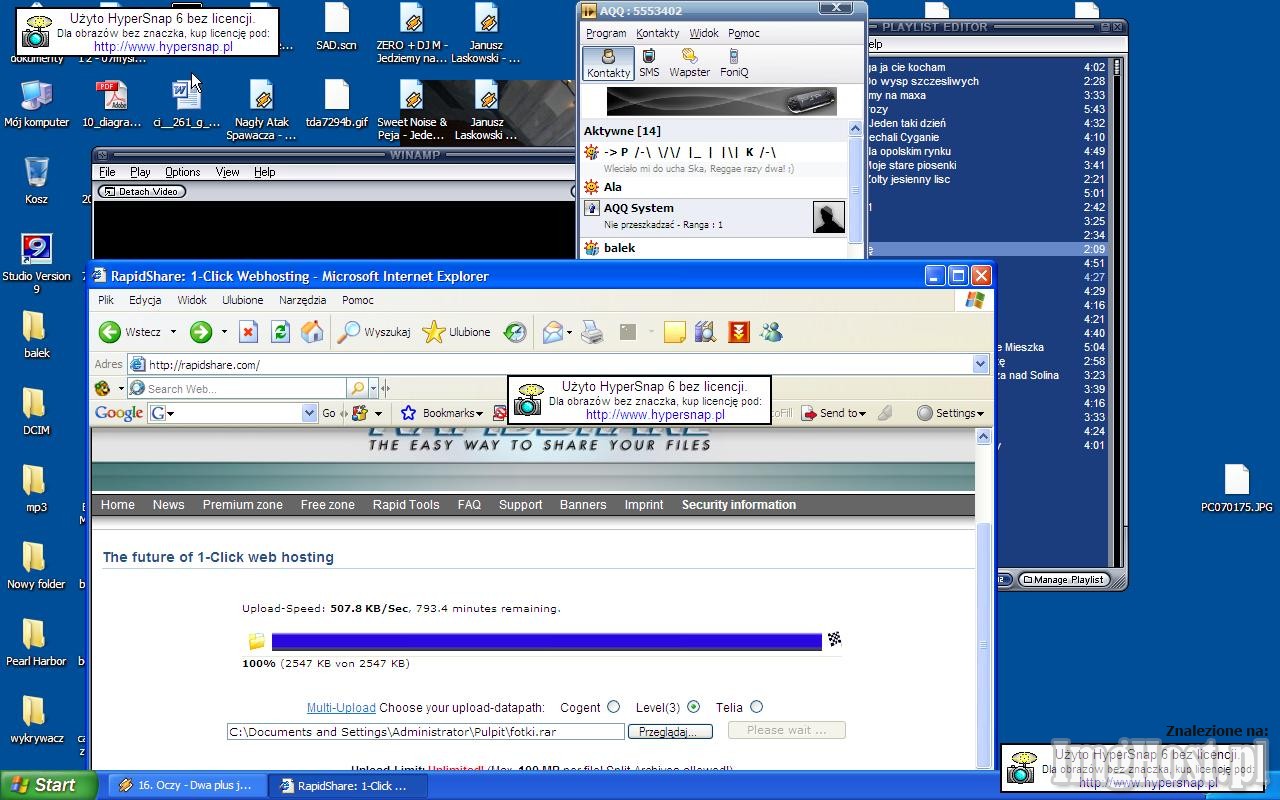Open the Plik menu in Internet Explorer

point(106,300)
